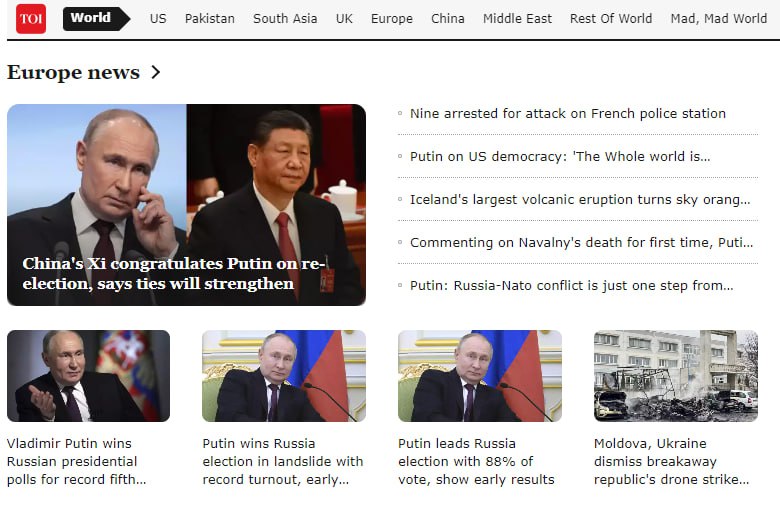Click the red TOI logo icon

click(31, 19)
